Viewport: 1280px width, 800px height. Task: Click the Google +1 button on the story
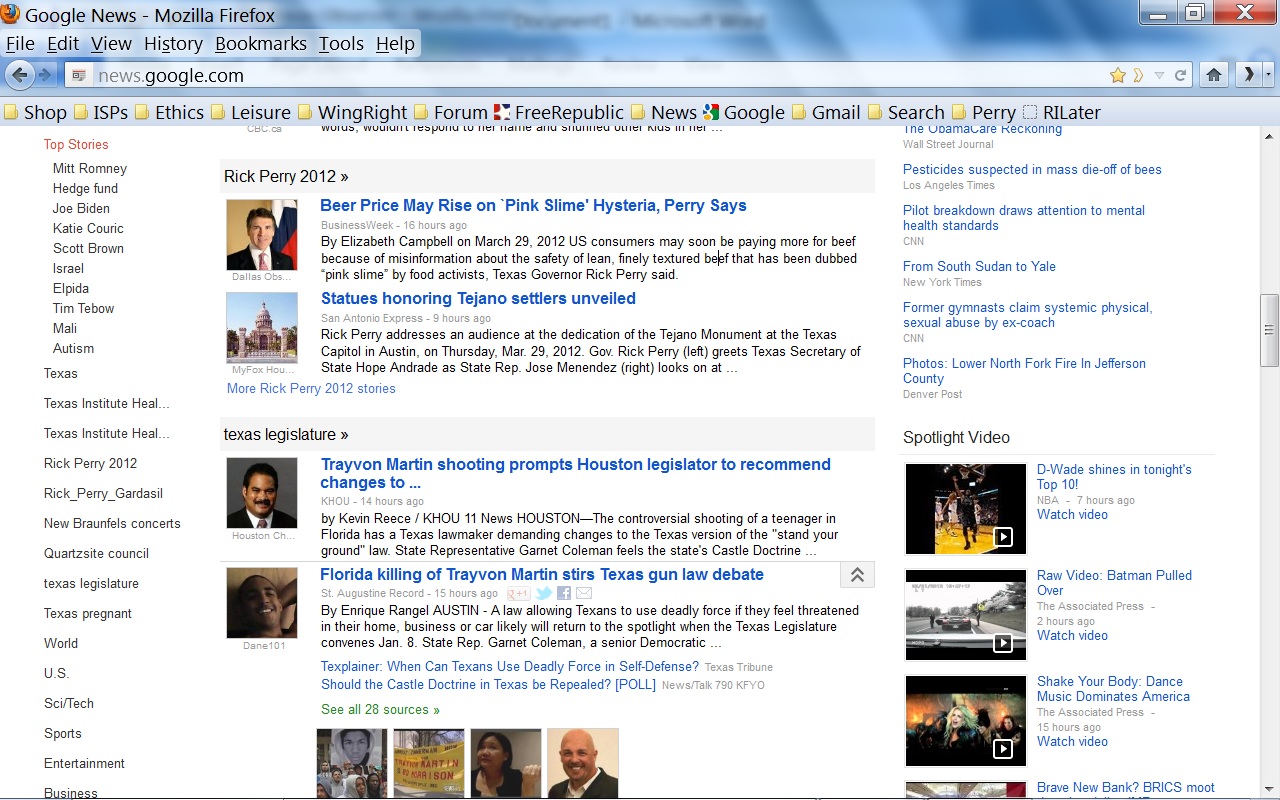tap(518, 593)
